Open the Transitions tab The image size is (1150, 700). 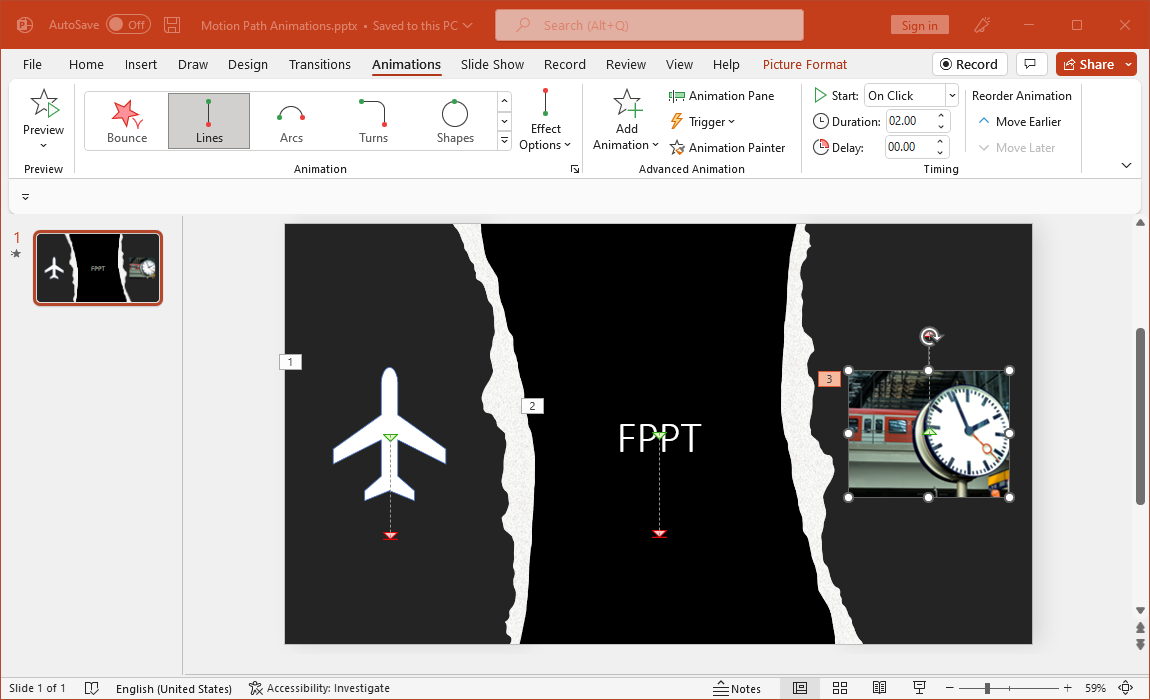(x=319, y=64)
